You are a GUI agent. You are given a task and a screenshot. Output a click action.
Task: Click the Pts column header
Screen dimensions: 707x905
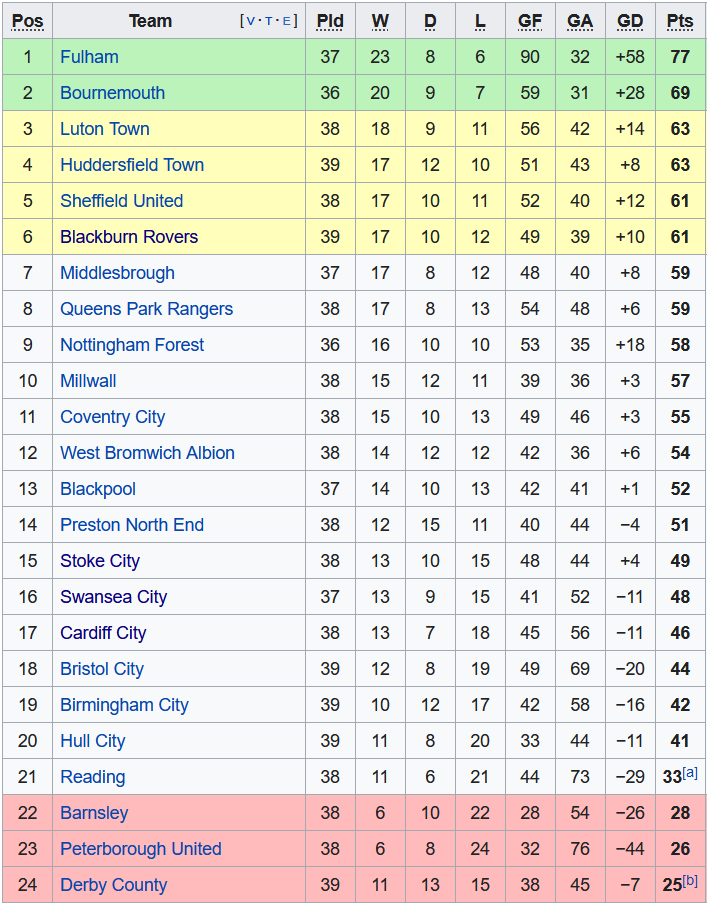point(680,21)
